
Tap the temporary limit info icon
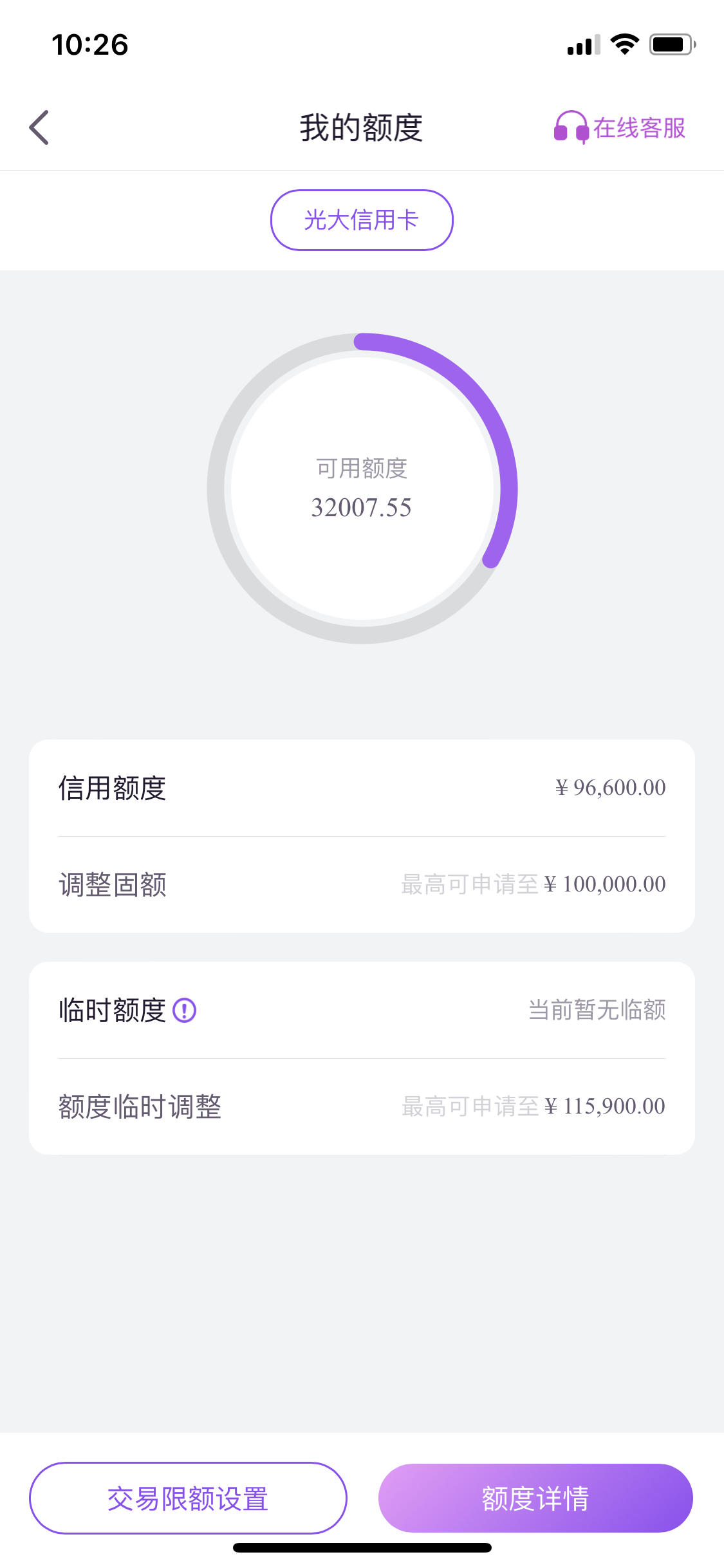[185, 1010]
